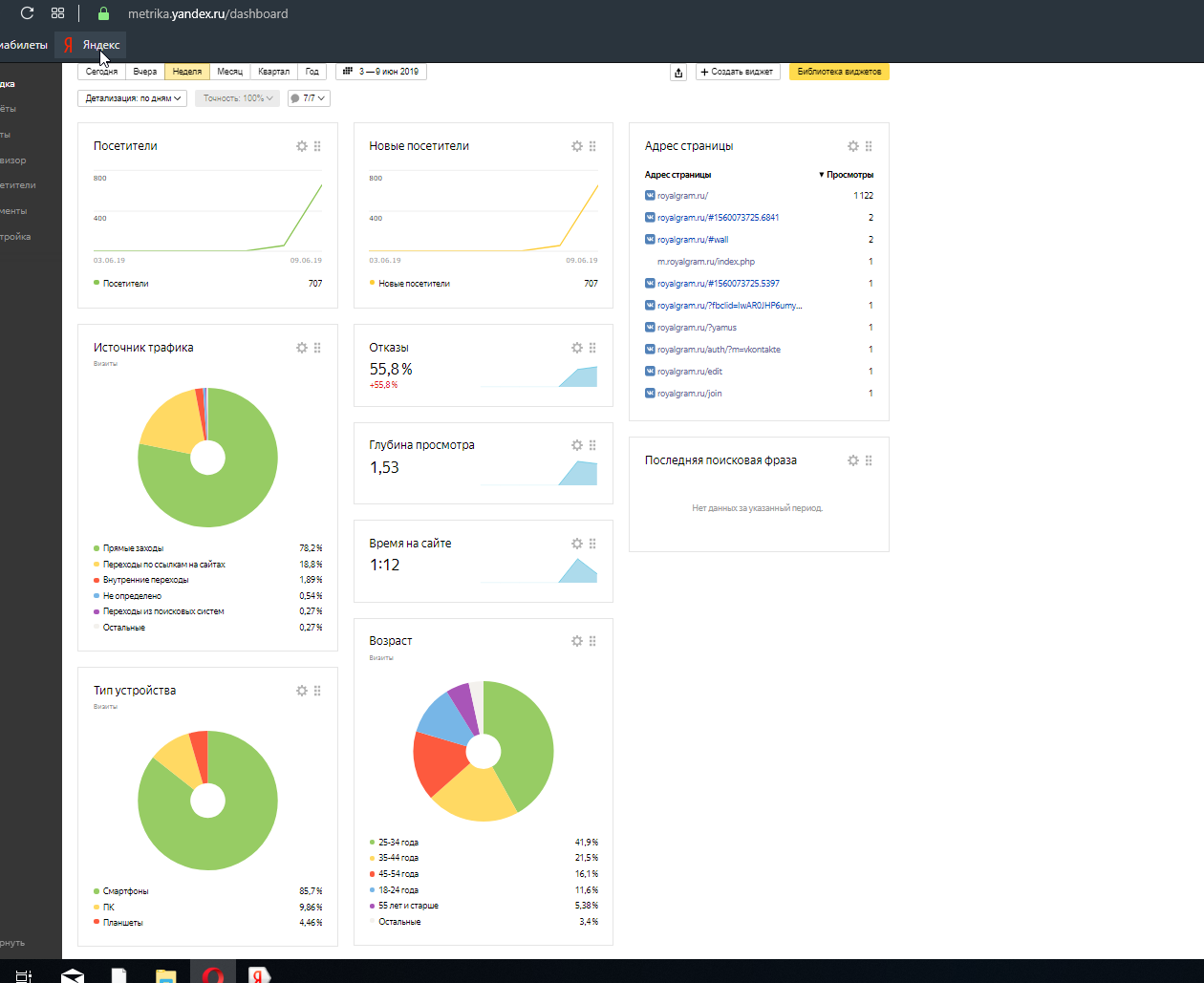Open the Точность: 100% dropdown
The image size is (1204, 983).
point(238,98)
